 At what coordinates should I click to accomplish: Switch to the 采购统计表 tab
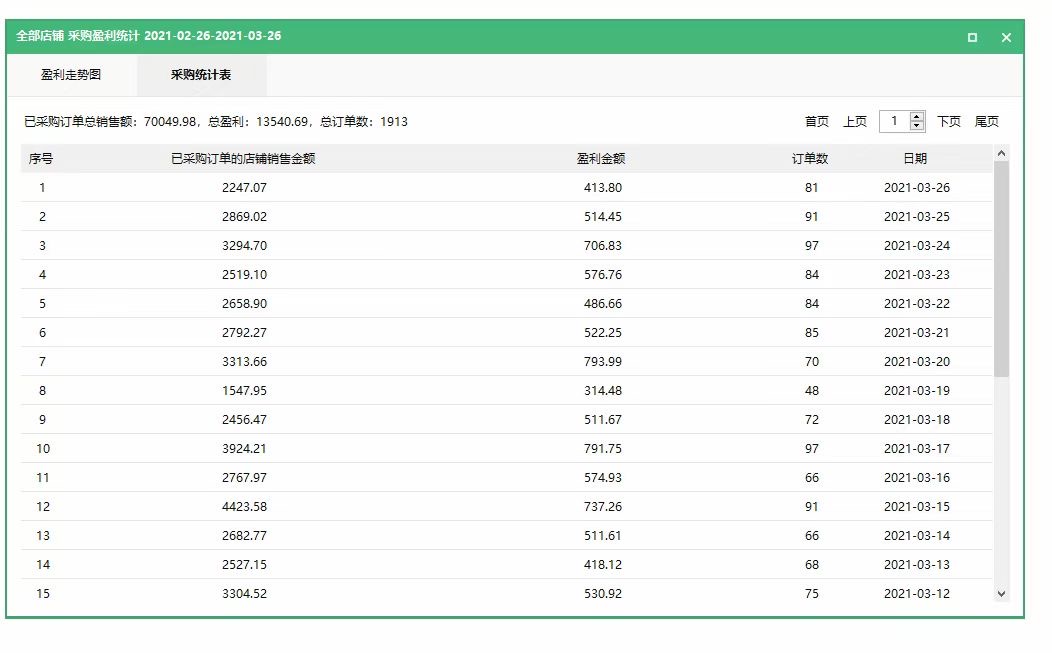pyautogui.click(x=203, y=74)
